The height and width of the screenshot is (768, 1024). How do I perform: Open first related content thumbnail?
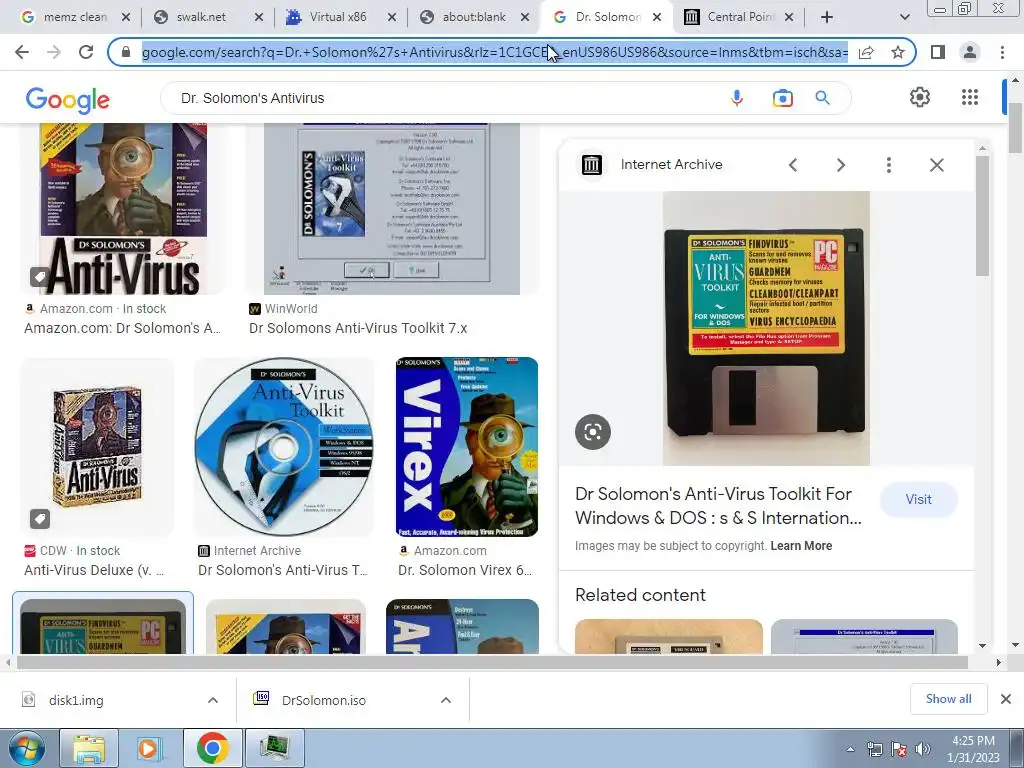[669, 637]
